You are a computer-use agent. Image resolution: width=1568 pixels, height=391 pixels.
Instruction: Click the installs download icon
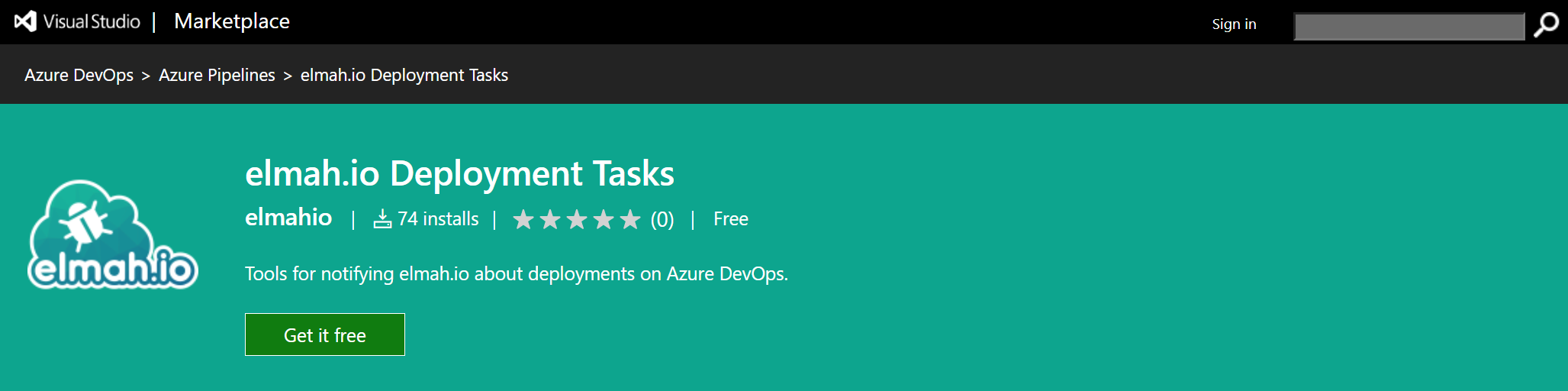(x=382, y=219)
